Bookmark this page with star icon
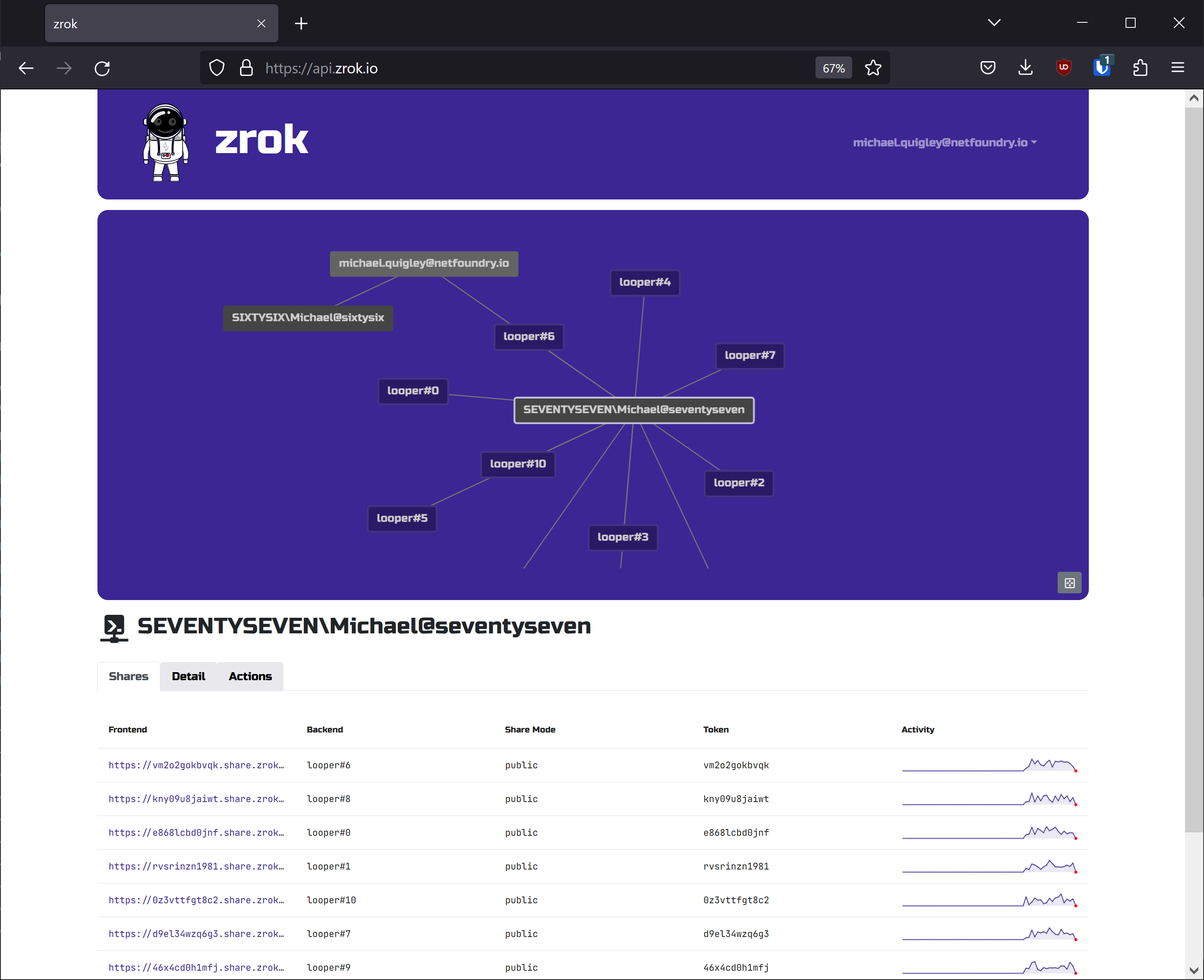 coord(872,68)
